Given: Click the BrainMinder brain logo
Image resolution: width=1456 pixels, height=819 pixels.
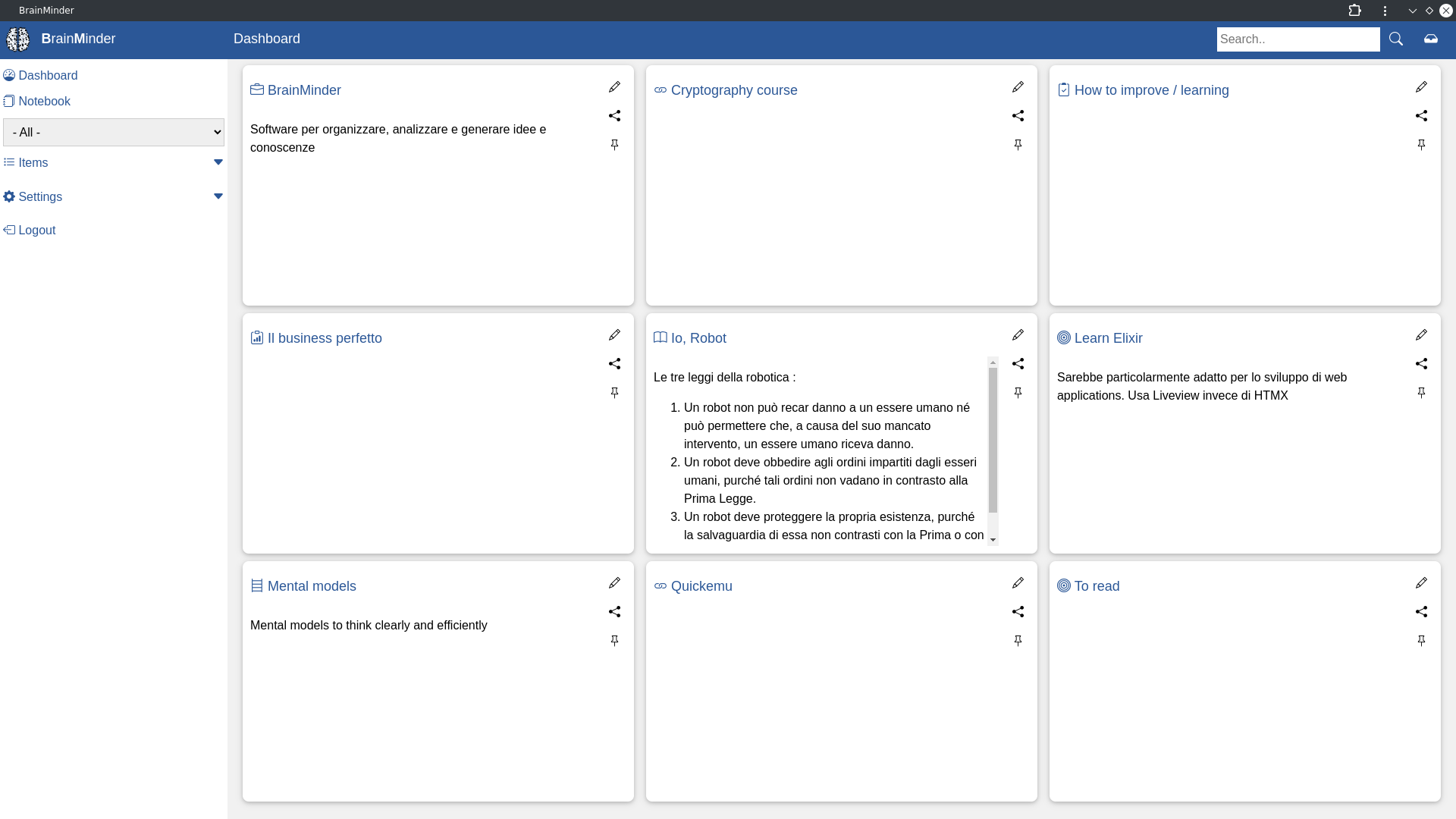Looking at the screenshot, I should pos(18,39).
